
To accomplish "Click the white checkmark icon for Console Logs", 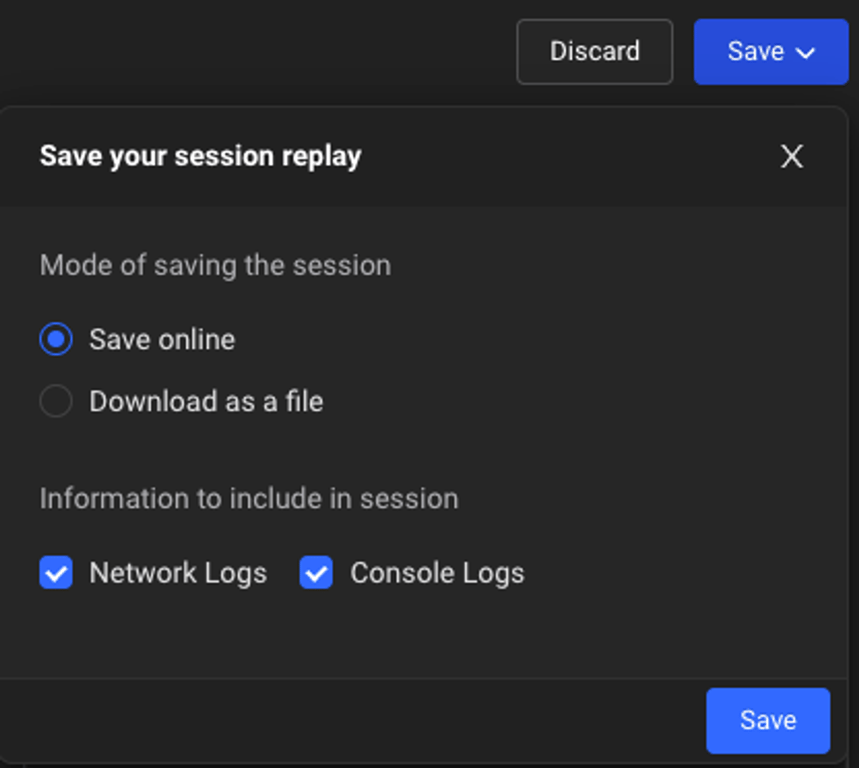I will (316, 573).
